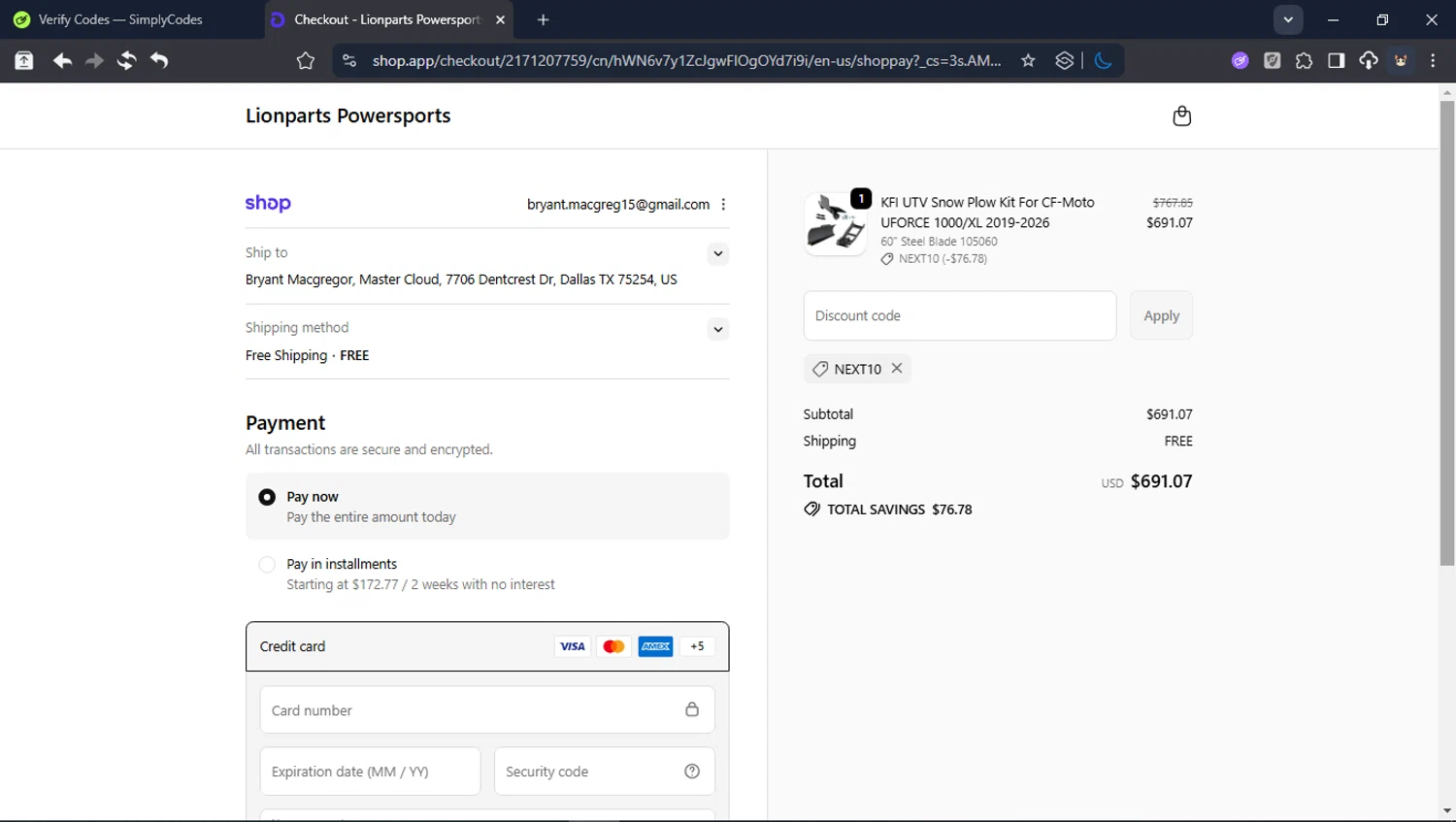The height and width of the screenshot is (822, 1456).
Task: Click the American Express icon
Action: [x=655, y=646]
